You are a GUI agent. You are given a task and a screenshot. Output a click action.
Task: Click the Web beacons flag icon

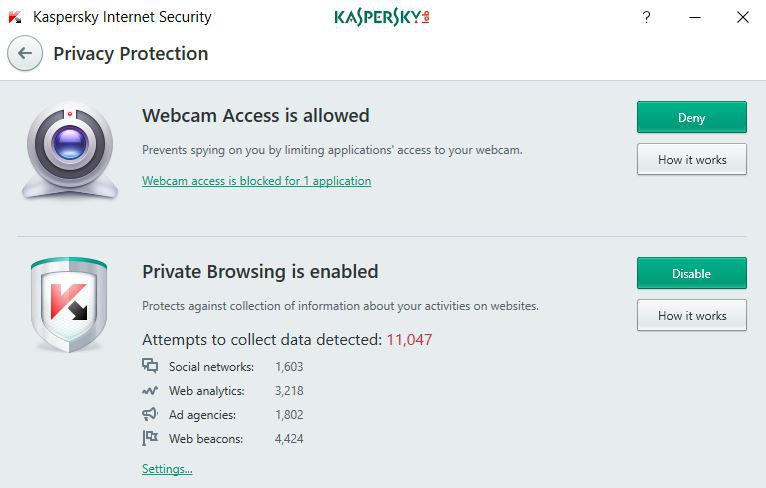click(150, 438)
